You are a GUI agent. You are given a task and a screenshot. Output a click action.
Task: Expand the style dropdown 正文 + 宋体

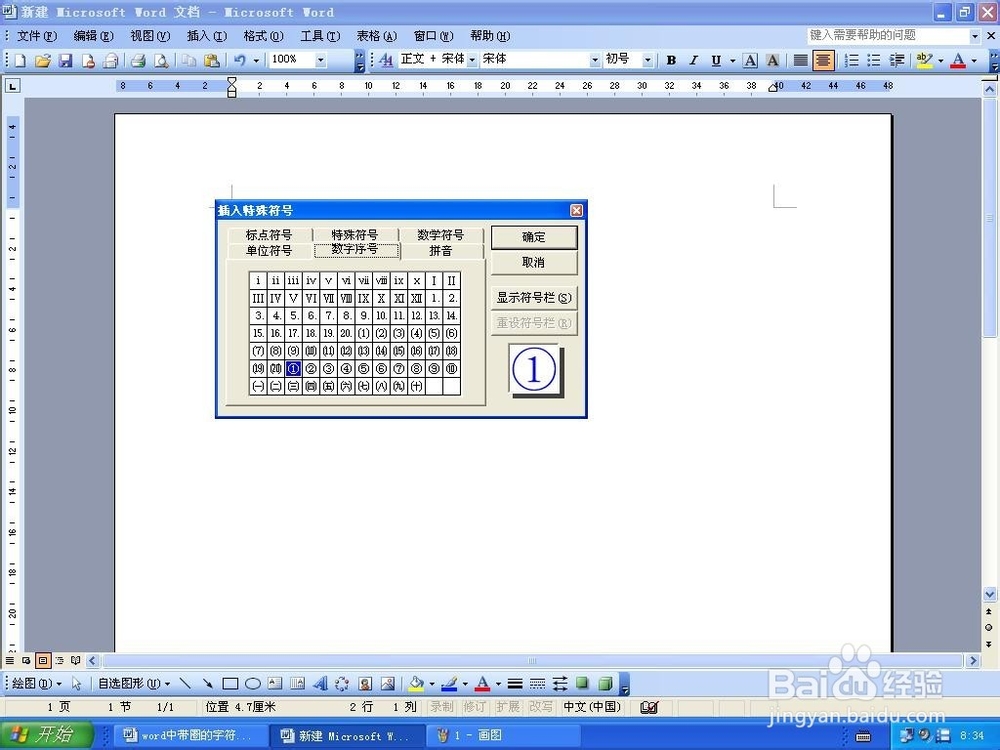472,60
